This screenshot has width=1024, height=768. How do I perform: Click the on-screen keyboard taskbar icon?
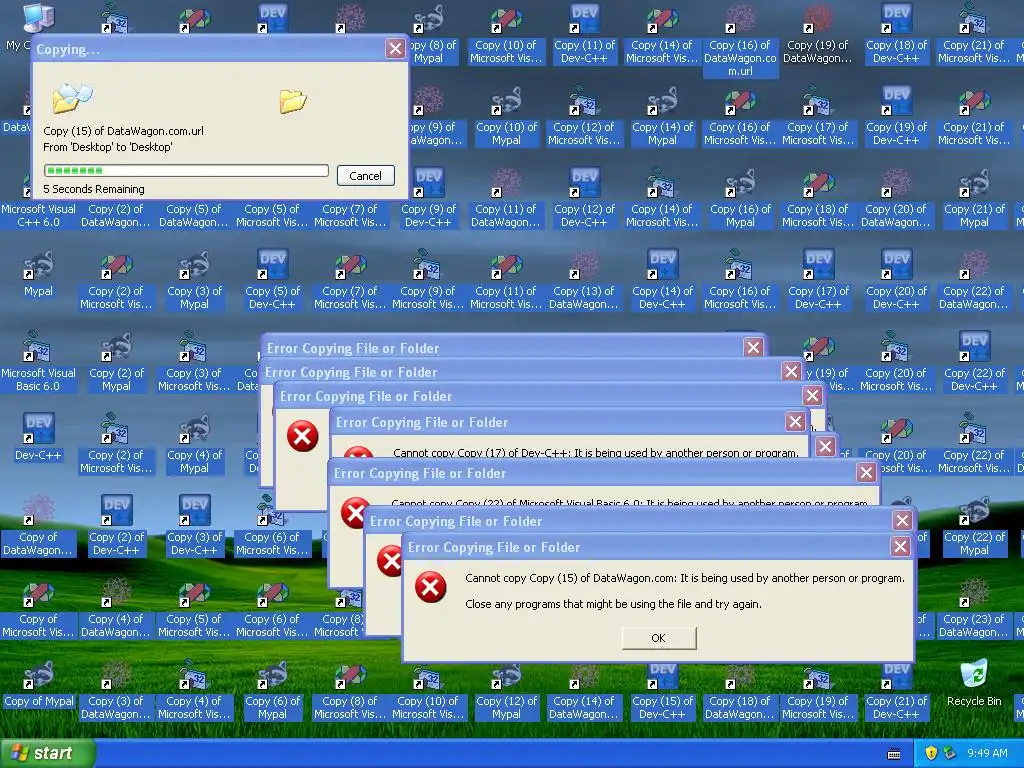point(894,754)
